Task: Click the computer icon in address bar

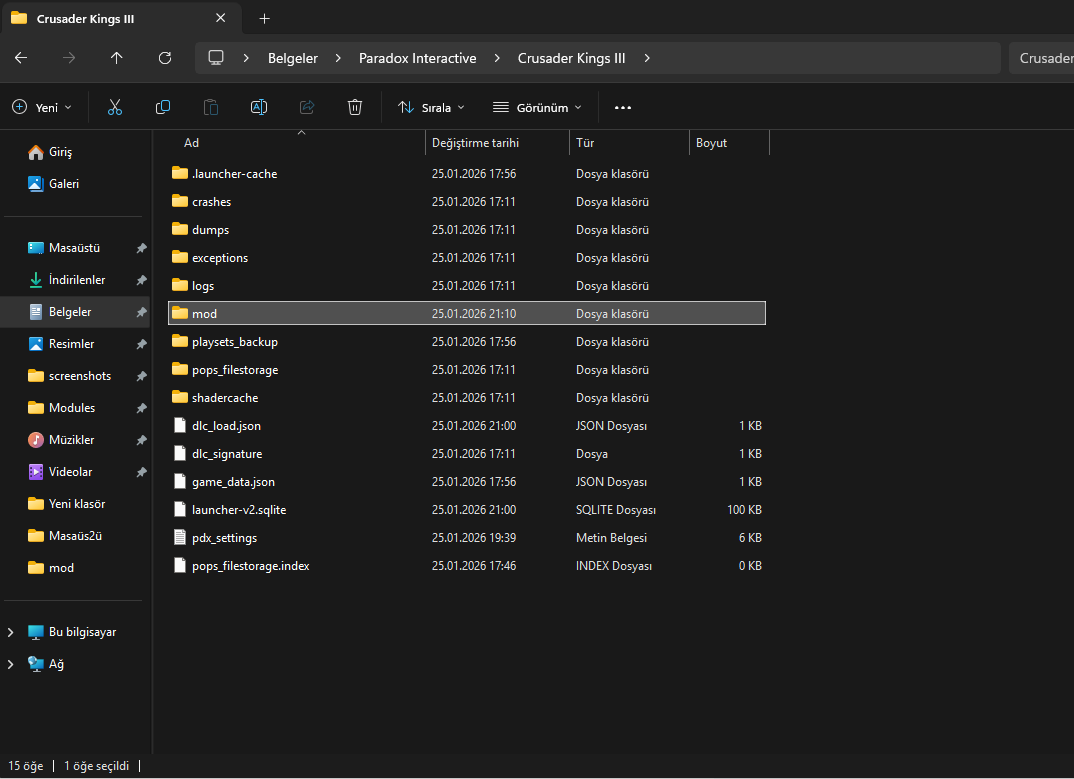Action: pyautogui.click(x=216, y=58)
